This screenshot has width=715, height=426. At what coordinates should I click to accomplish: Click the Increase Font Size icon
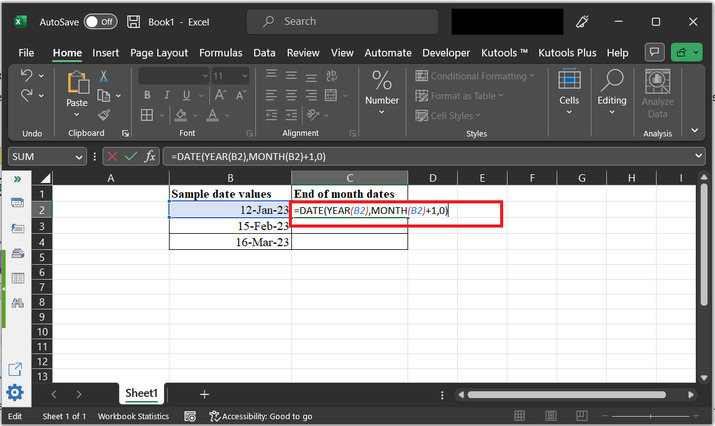(x=221, y=95)
